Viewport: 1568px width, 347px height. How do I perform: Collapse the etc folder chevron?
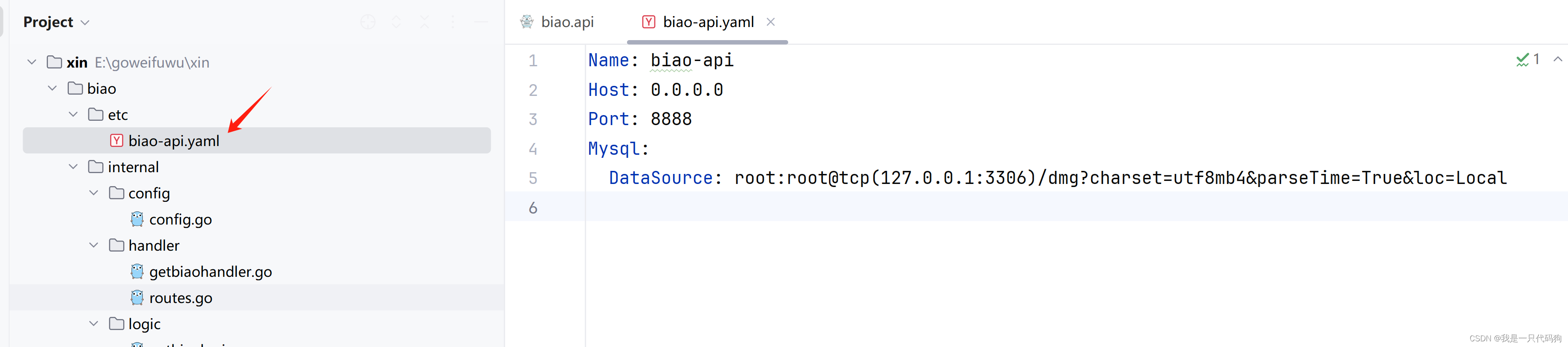(73, 114)
